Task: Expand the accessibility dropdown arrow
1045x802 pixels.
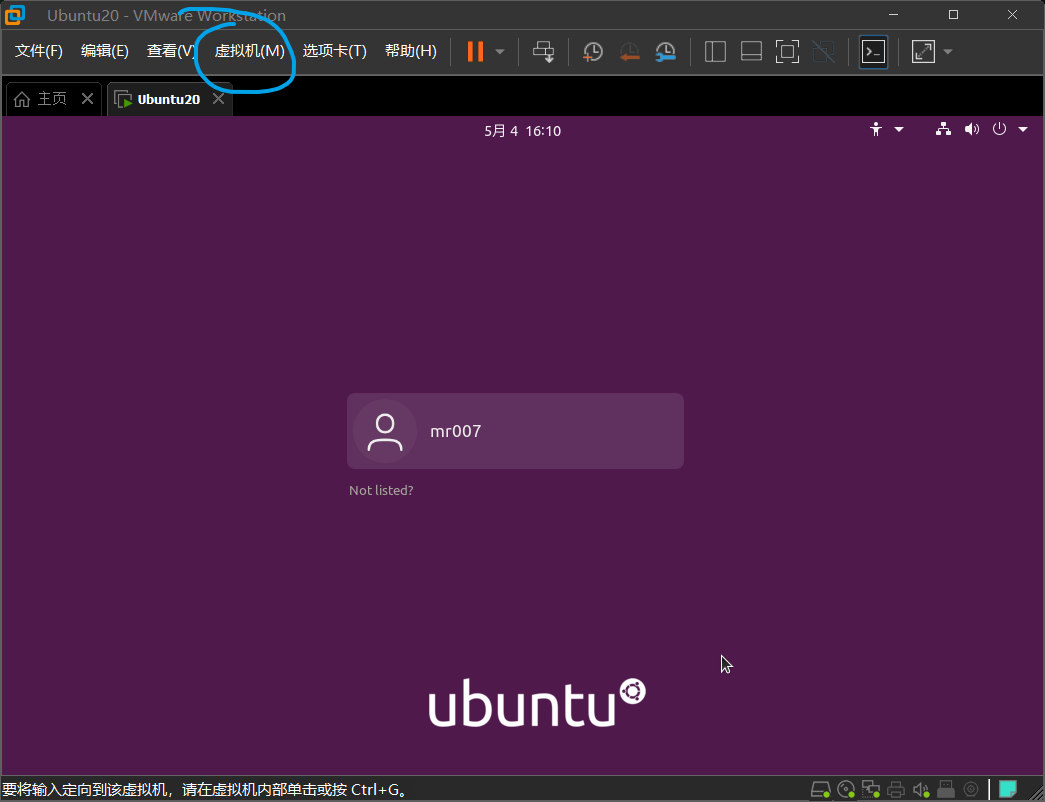Action: pos(898,129)
